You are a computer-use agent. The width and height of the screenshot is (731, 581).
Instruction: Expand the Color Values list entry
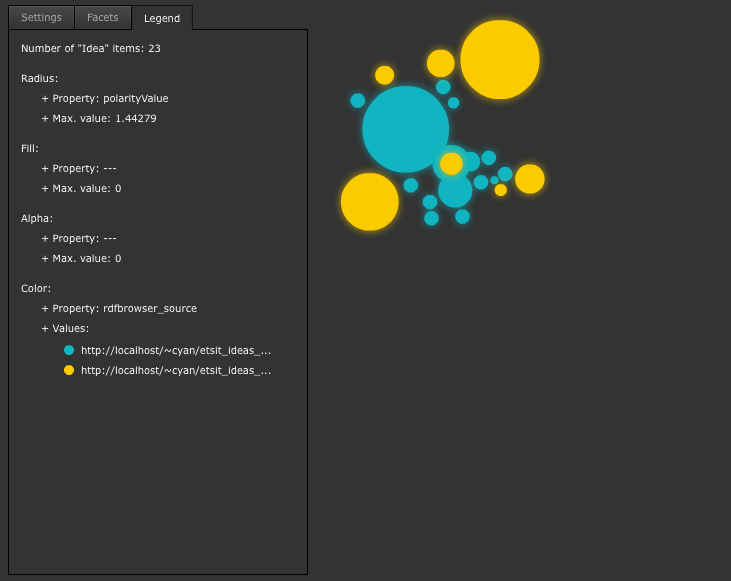tap(65, 328)
